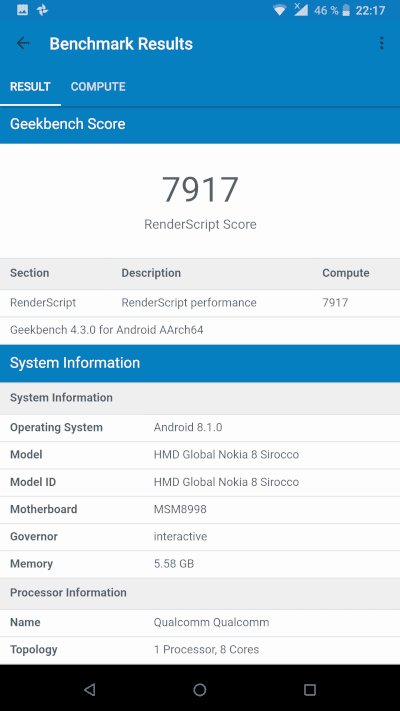
Task: Tap the image notification icon
Action: tap(22, 10)
